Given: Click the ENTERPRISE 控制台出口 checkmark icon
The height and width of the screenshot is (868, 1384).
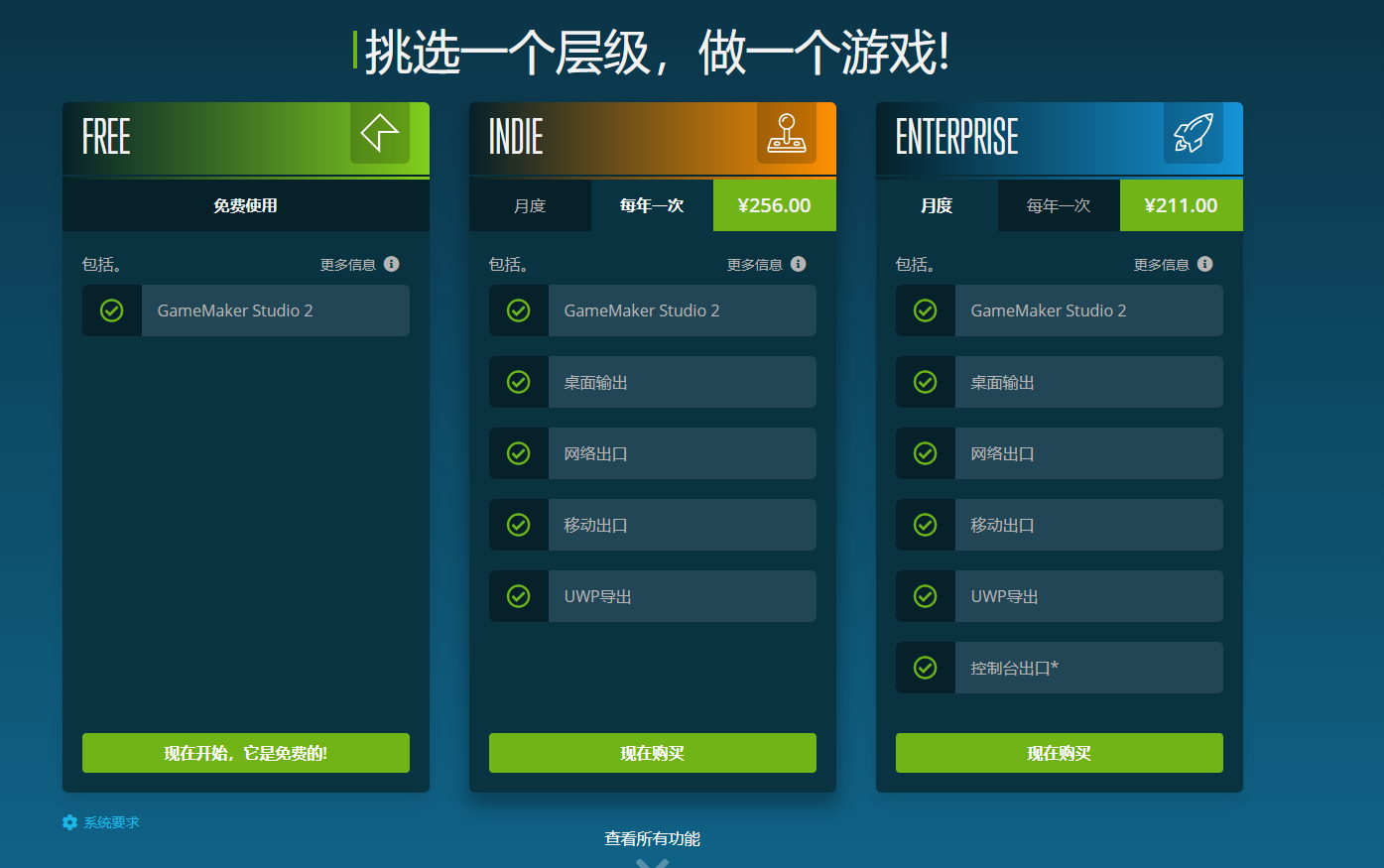Looking at the screenshot, I should tap(926, 668).
